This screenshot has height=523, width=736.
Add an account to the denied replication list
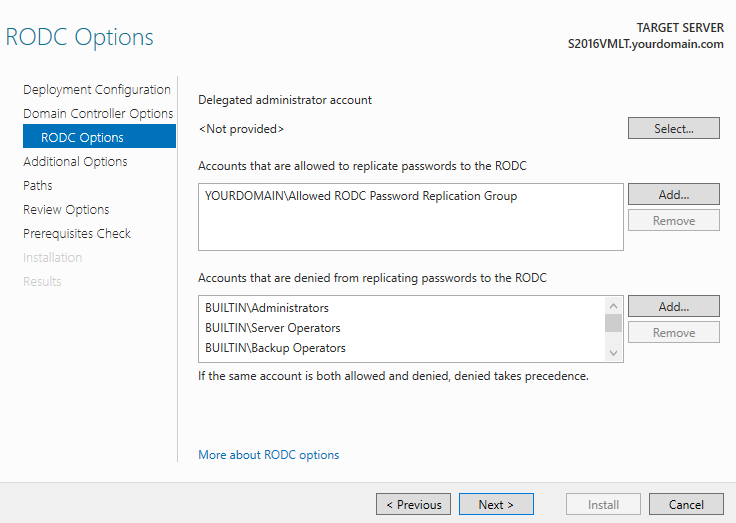click(x=673, y=307)
